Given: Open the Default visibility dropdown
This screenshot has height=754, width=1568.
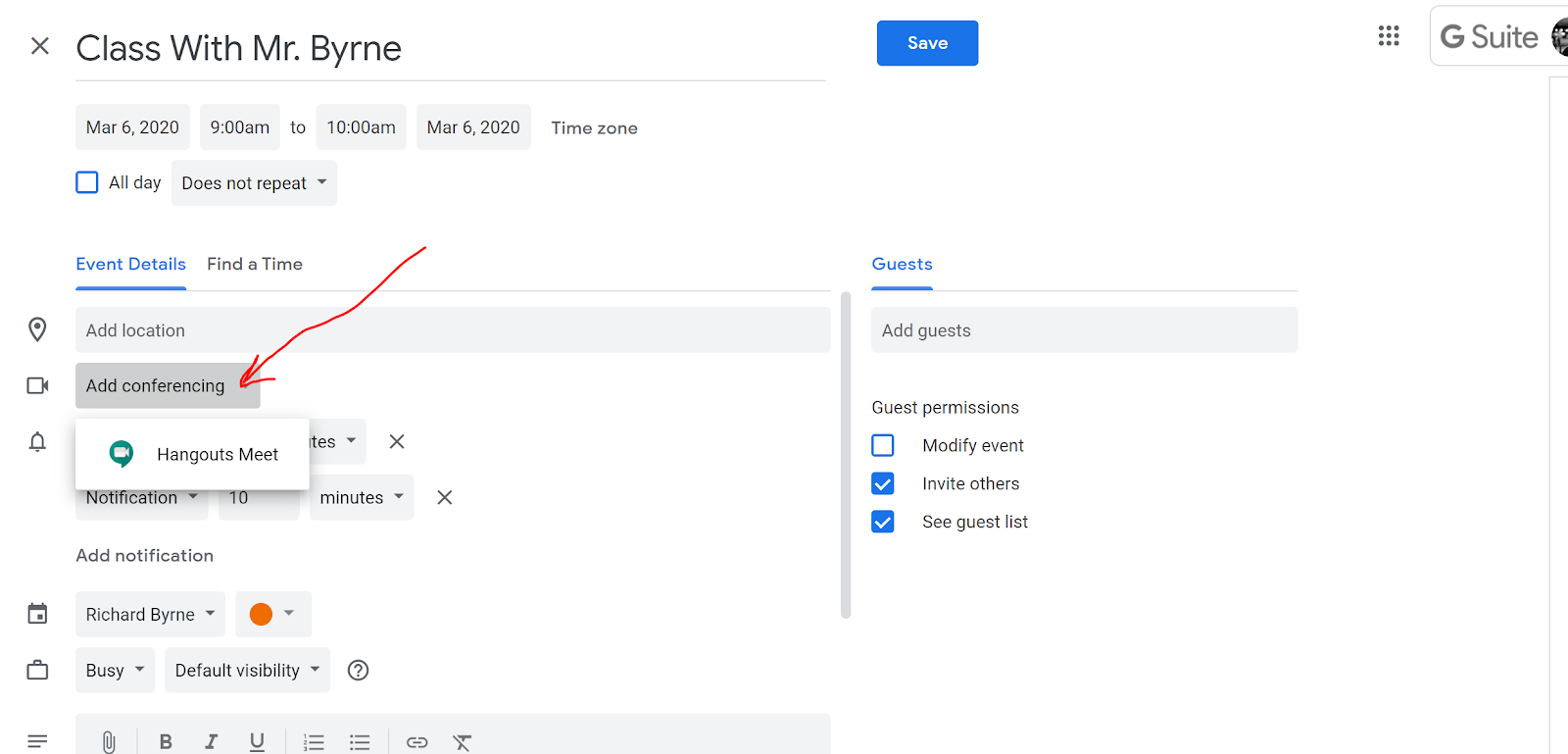Looking at the screenshot, I should coord(247,671).
